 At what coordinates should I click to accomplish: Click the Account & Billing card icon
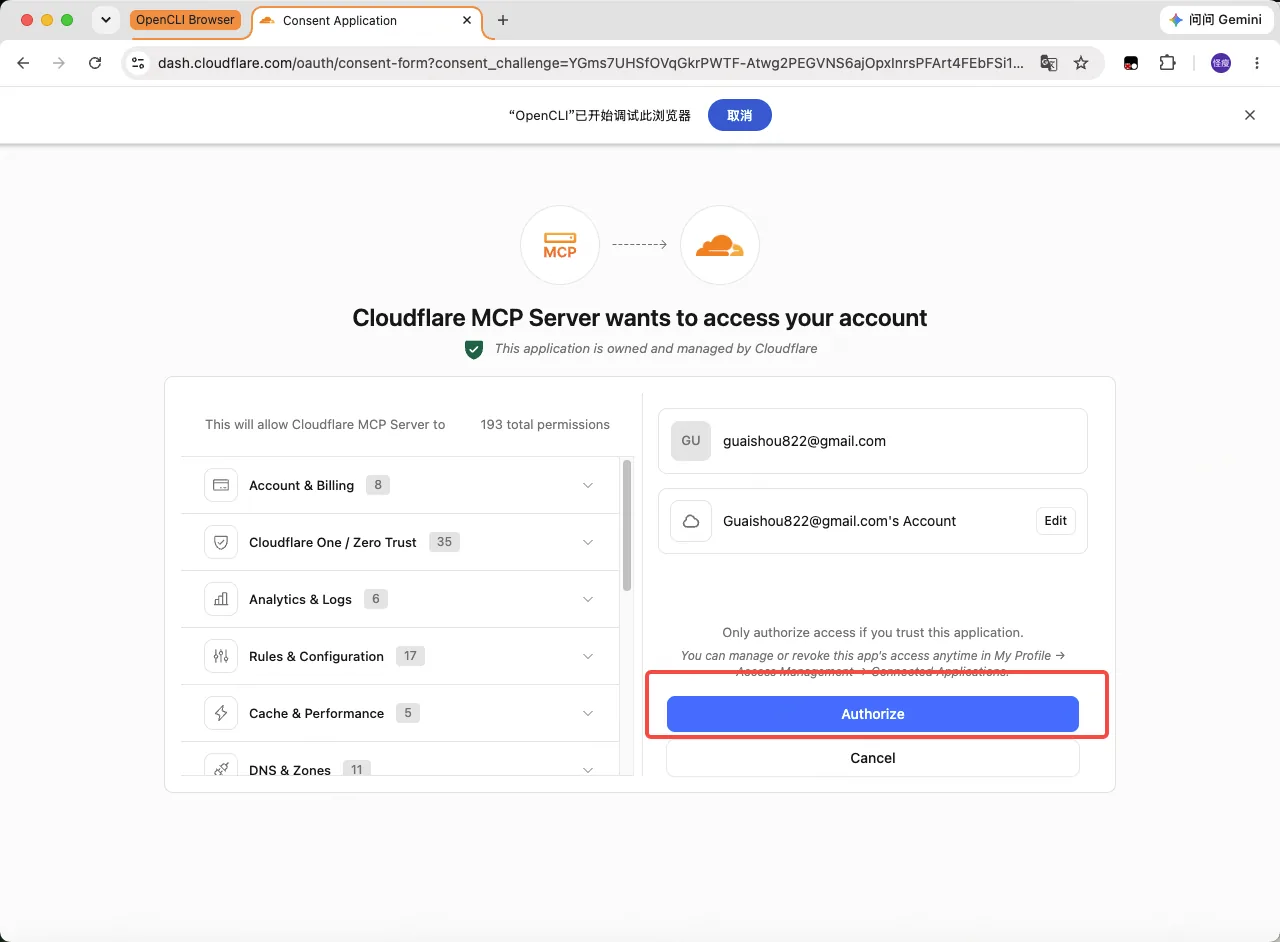pyautogui.click(x=221, y=485)
